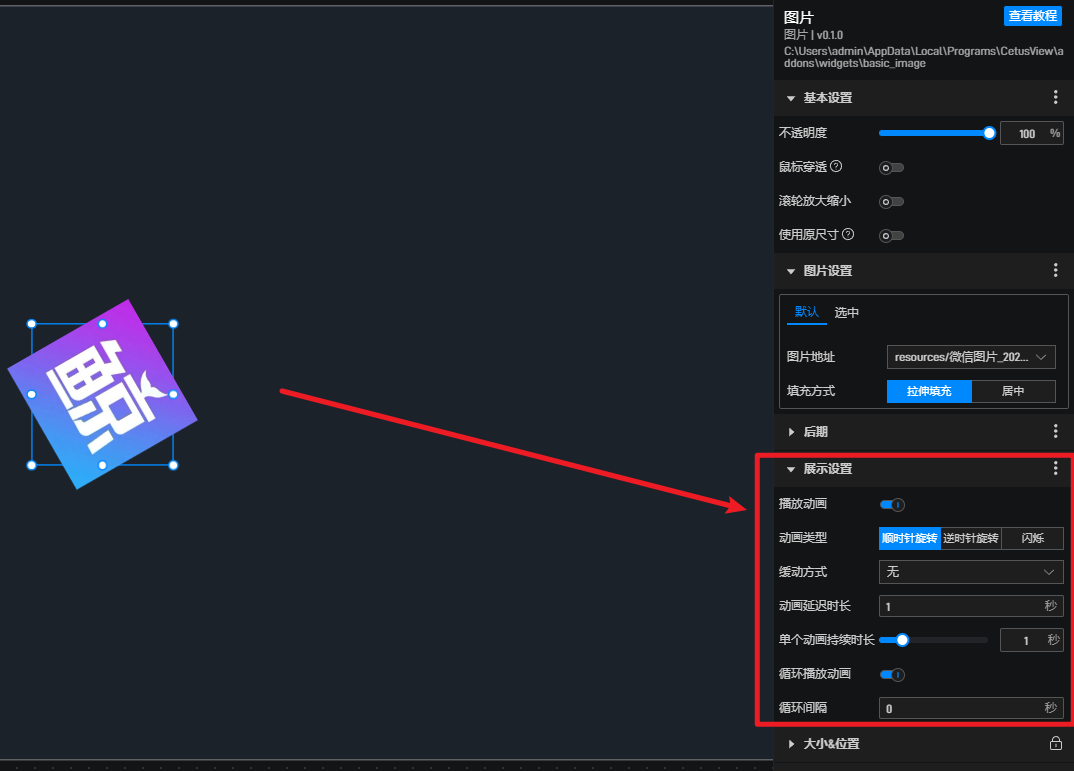1074x771 pixels.
Task: Disable the 播放动画 toggle
Action: click(x=892, y=505)
